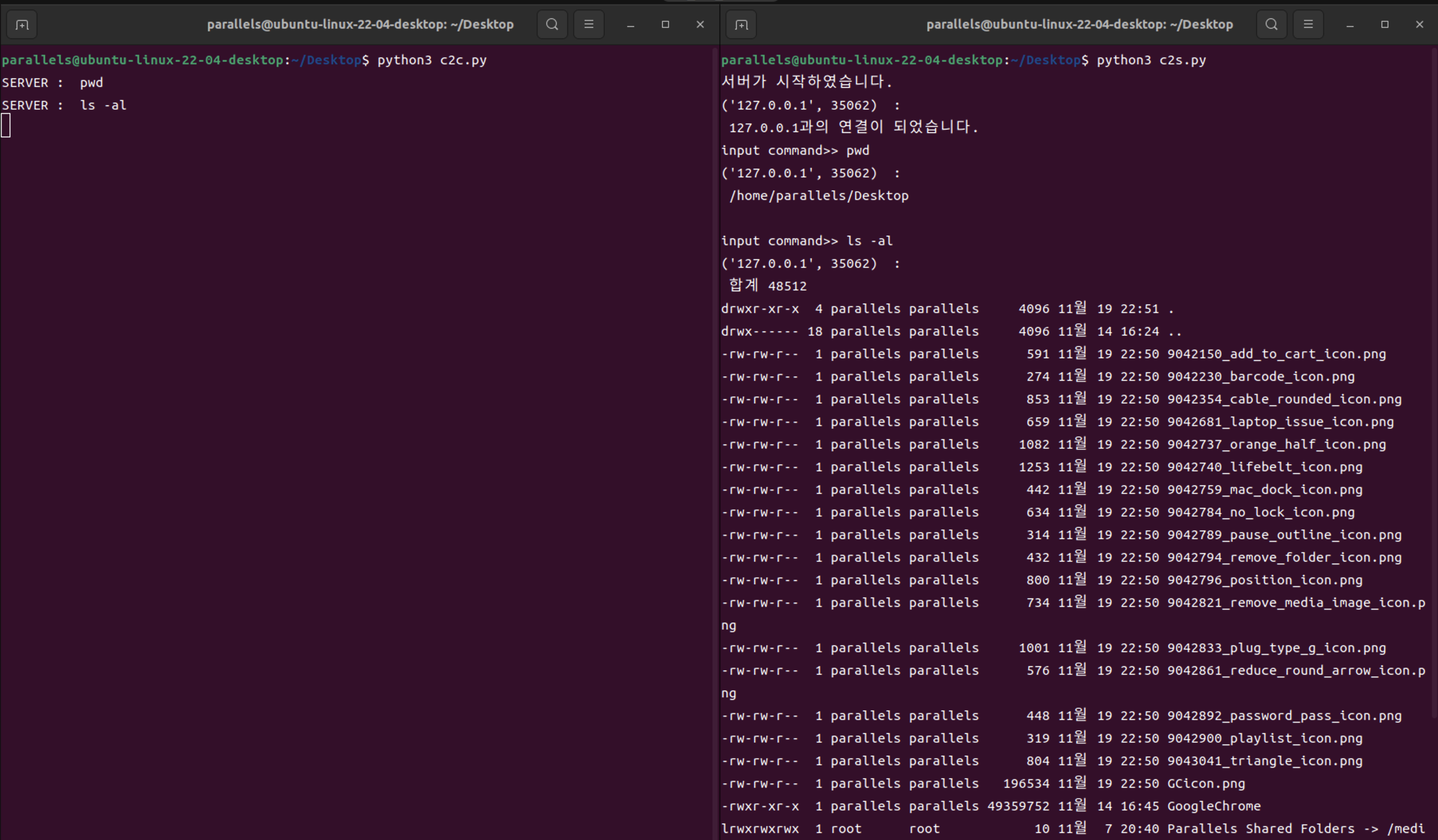
Task: Click 9042796_position_icon.png filename
Action: pos(1265,580)
